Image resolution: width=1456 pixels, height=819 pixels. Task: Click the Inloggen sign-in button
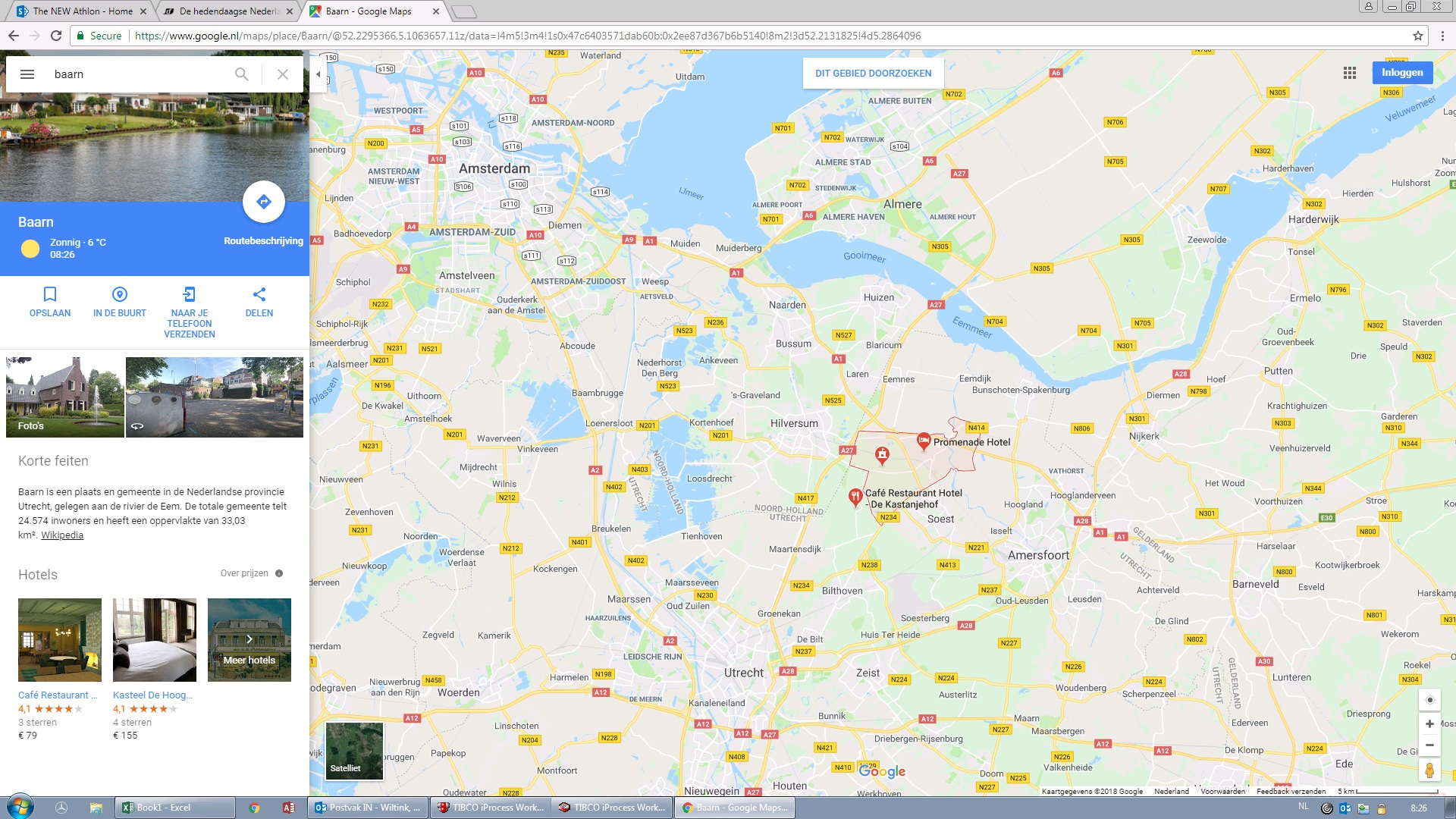(1402, 73)
